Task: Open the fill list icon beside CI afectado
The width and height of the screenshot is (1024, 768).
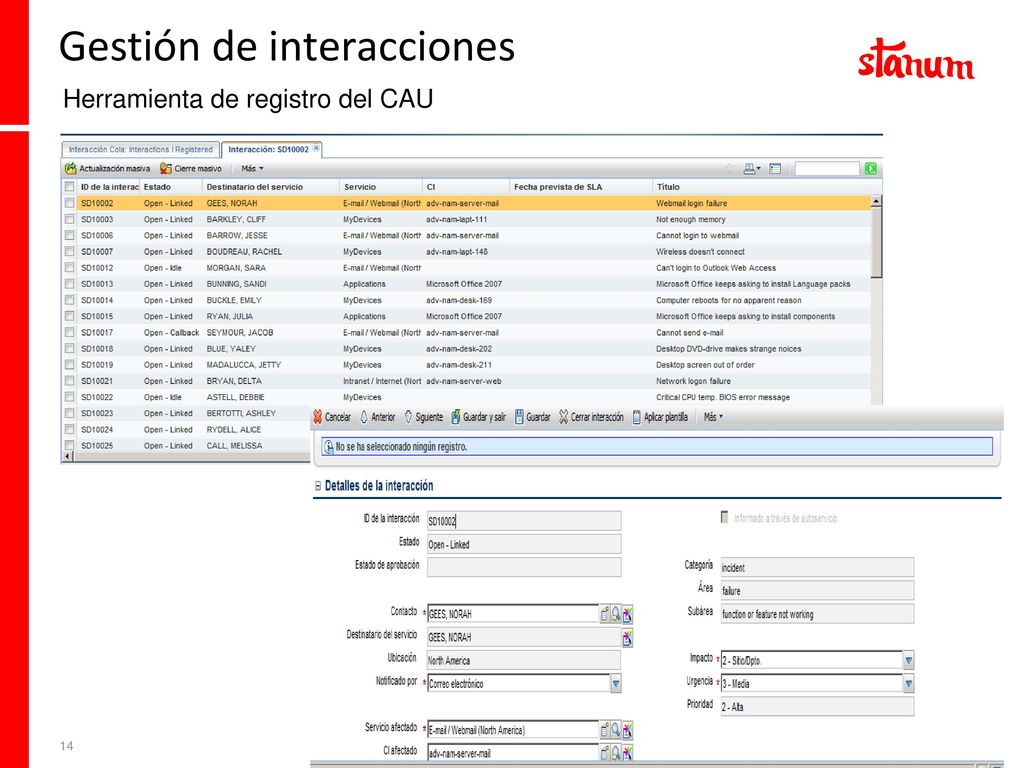Action: (605, 753)
